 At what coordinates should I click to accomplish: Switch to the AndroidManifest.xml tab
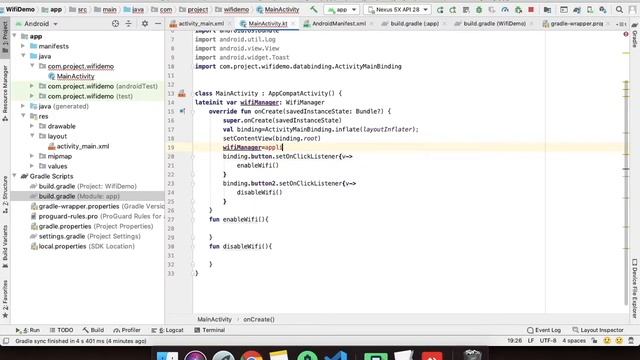tap(338, 24)
